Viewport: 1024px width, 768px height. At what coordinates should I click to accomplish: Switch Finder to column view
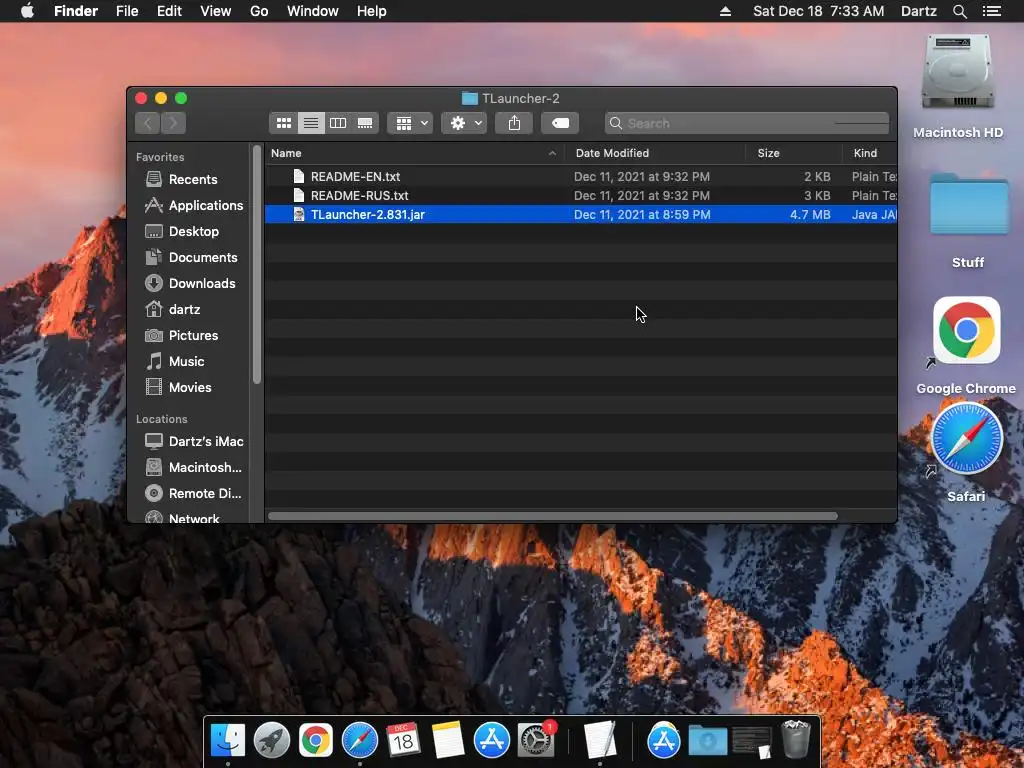point(338,123)
